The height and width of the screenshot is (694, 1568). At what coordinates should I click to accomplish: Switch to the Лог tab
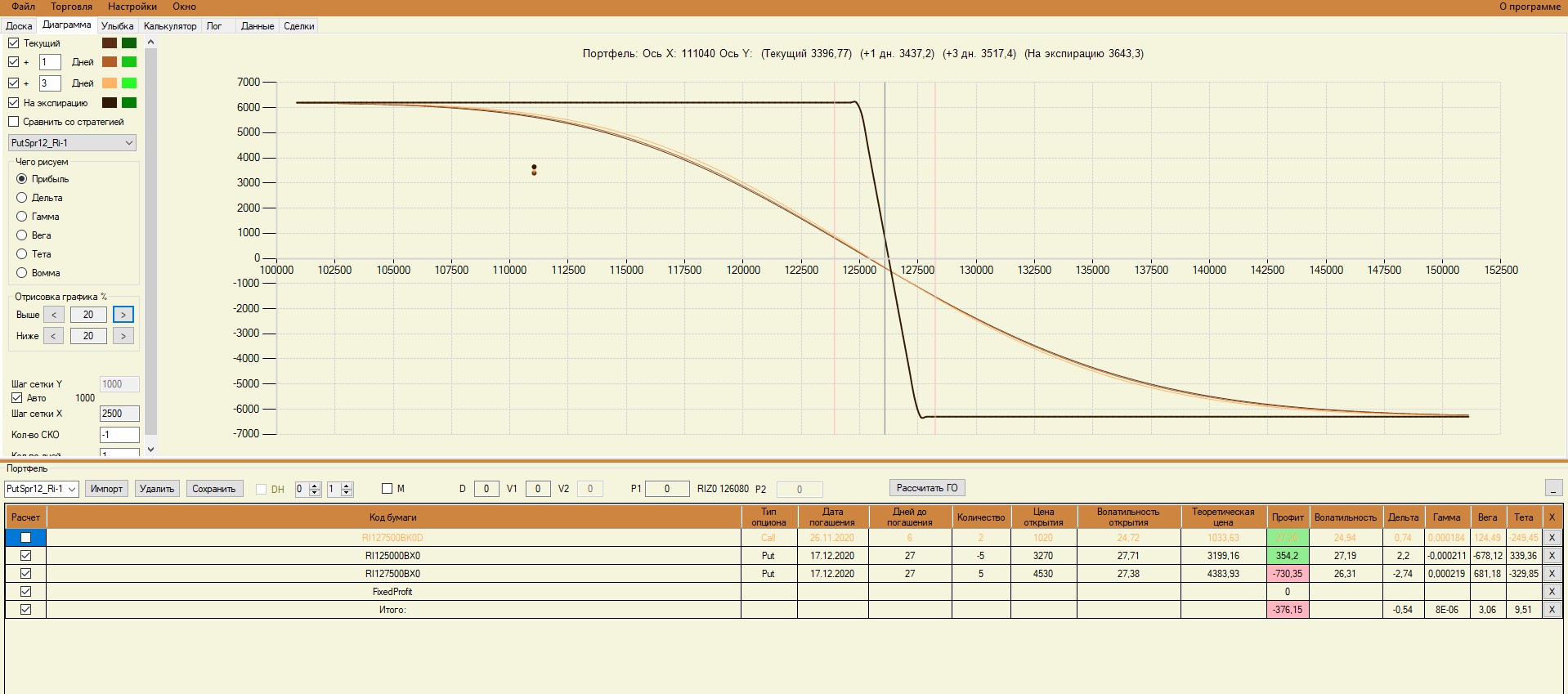coord(214,26)
